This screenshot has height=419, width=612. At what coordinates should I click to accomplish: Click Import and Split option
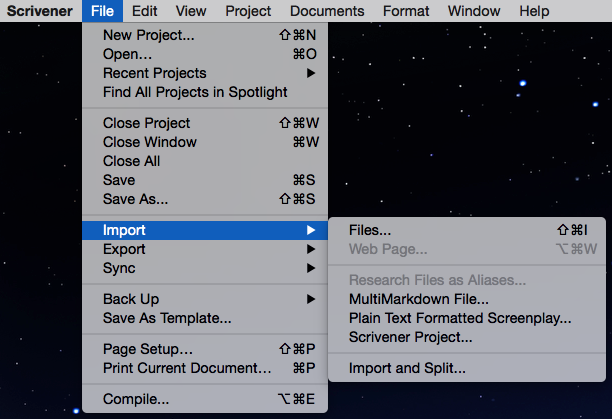tap(407, 368)
